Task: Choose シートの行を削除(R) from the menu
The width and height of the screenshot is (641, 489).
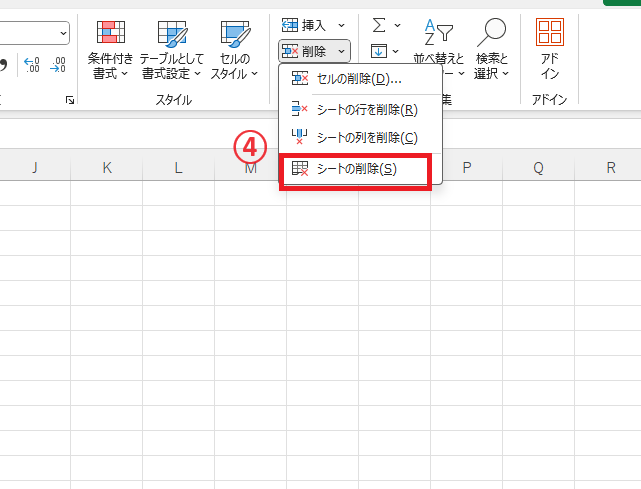Action: pos(360,110)
